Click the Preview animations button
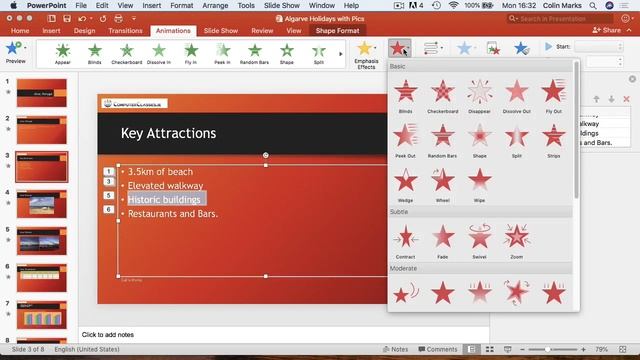Image resolution: width=640 pixels, height=360 pixels. tap(15, 53)
